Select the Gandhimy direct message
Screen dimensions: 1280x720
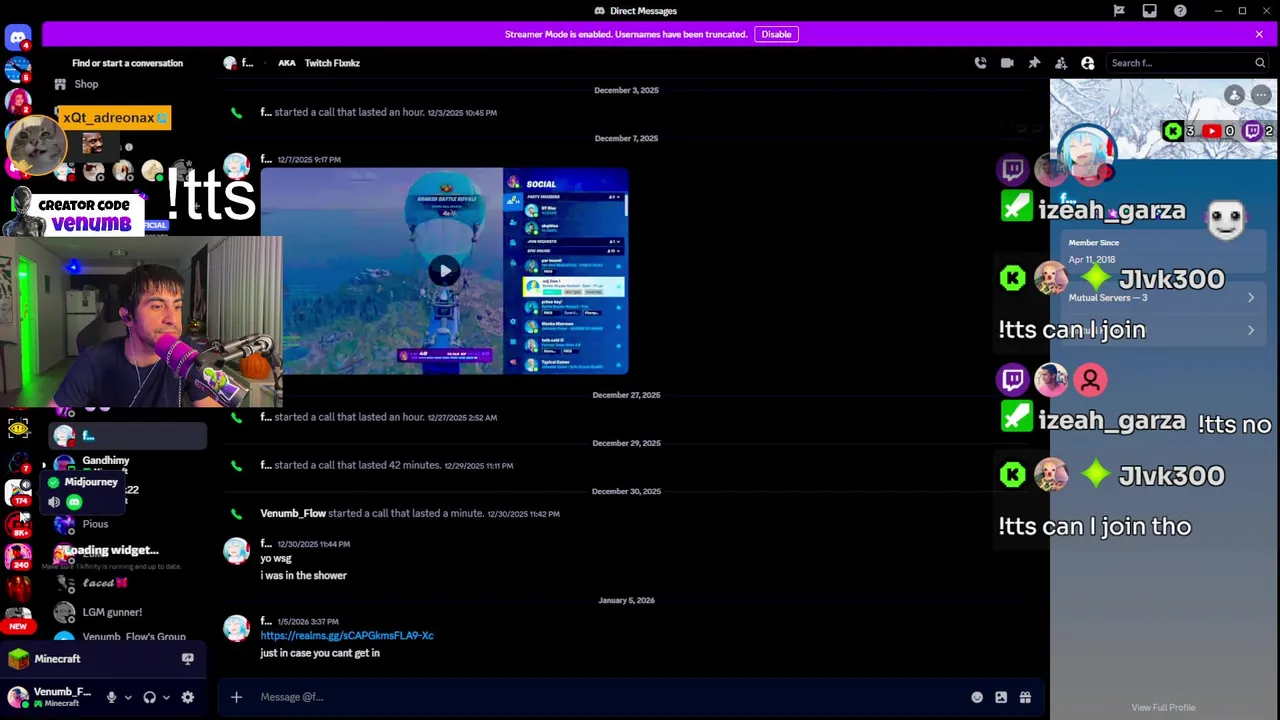pyautogui.click(x=105, y=460)
